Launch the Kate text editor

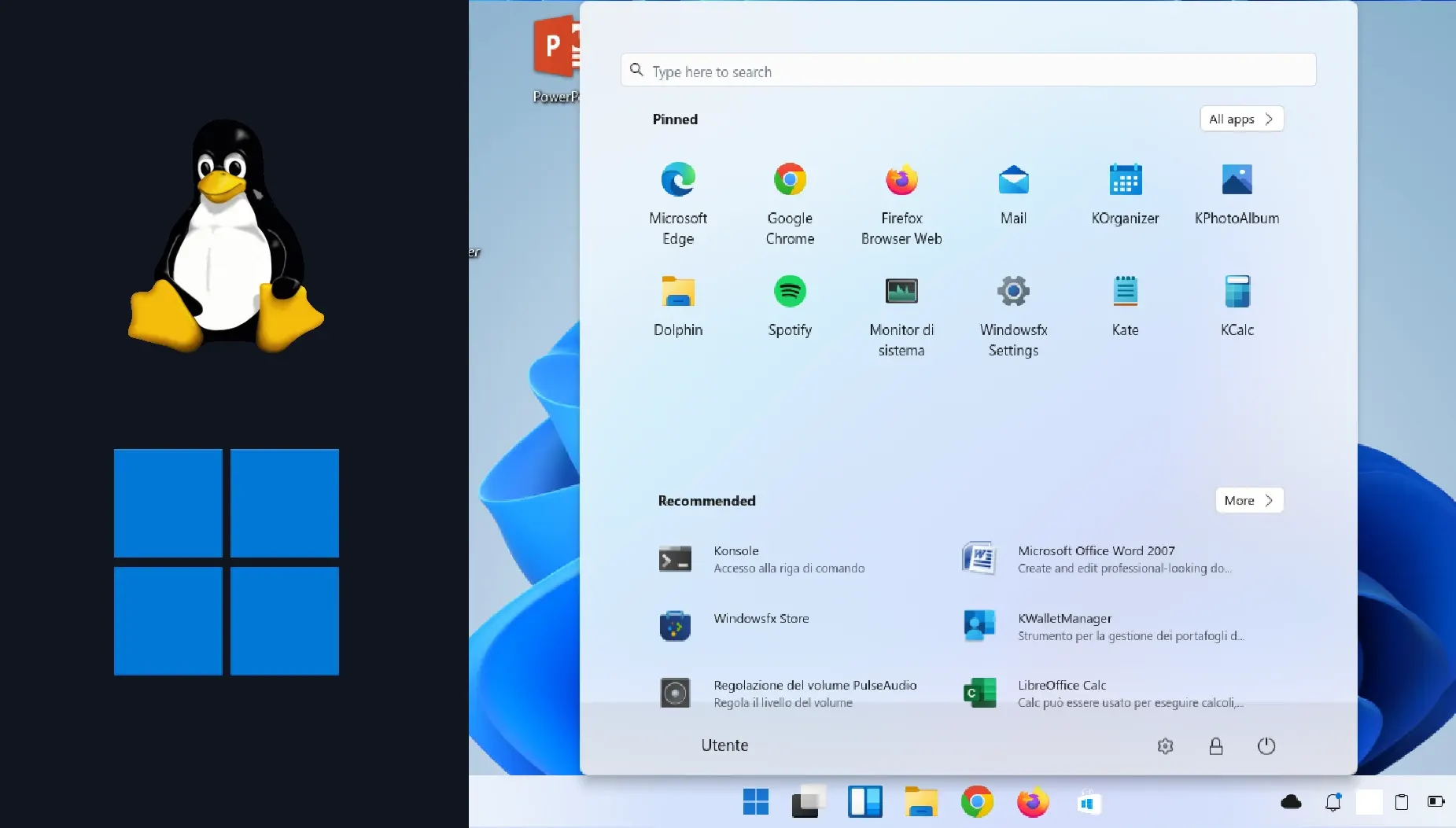[x=1125, y=293]
